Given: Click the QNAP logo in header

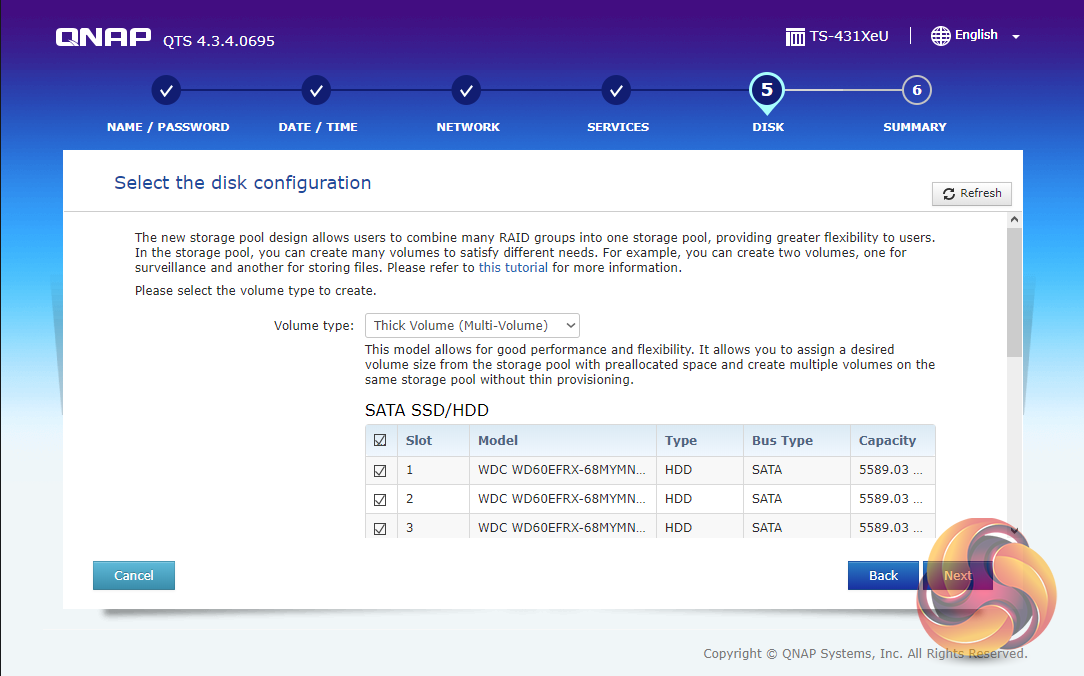Looking at the screenshot, I should click(105, 38).
